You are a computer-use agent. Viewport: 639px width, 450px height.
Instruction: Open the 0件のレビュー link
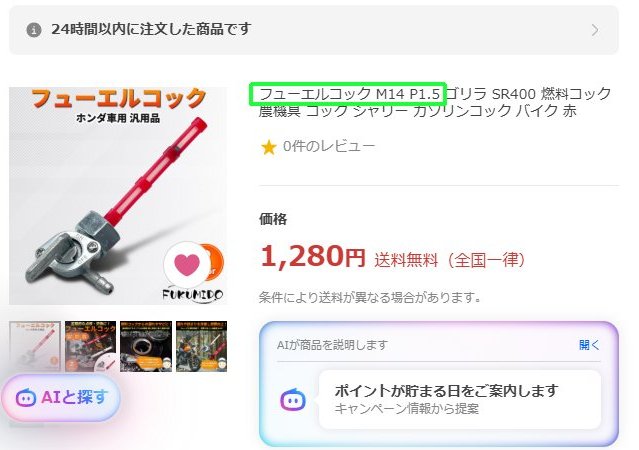pos(329,146)
